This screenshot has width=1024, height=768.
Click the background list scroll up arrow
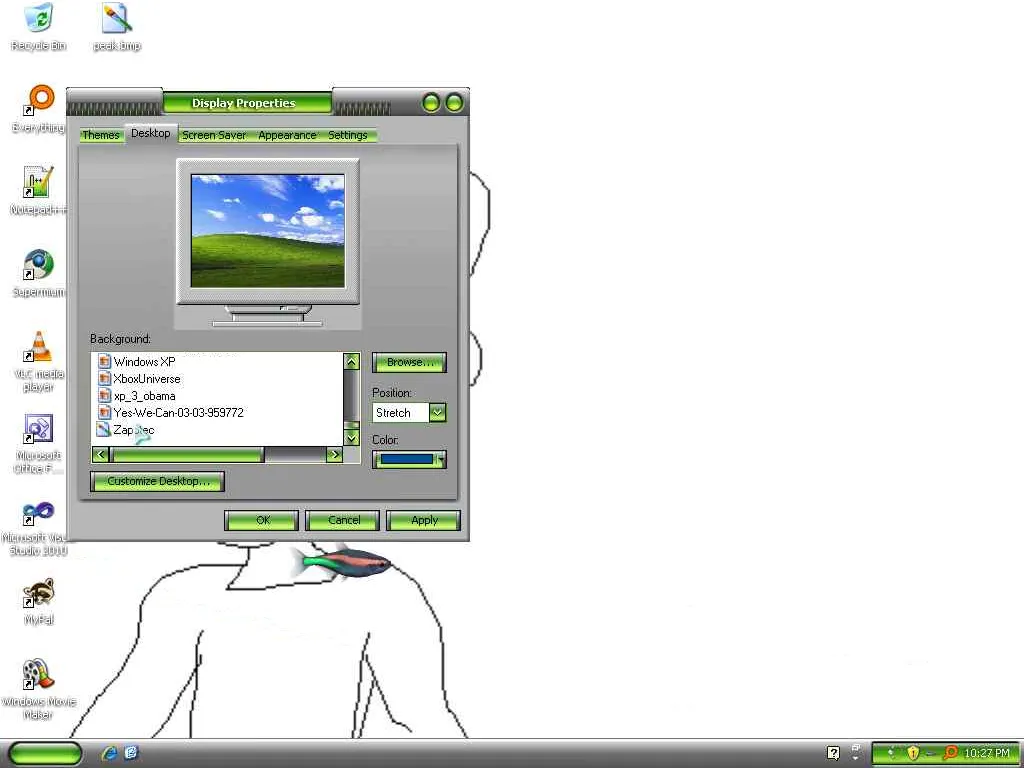(351, 361)
